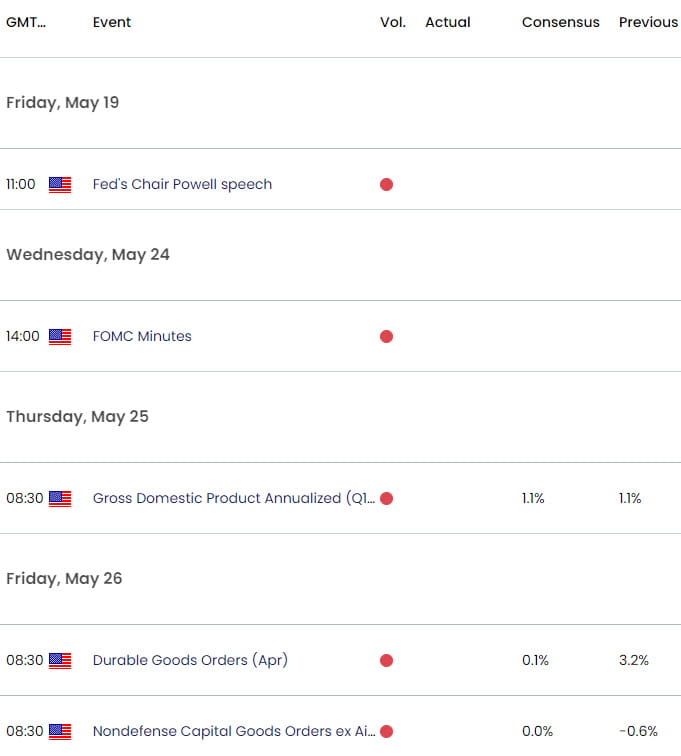The width and height of the screenshot is (681, 756).
Task: Click the Event column header
Action: coord(111,22)
